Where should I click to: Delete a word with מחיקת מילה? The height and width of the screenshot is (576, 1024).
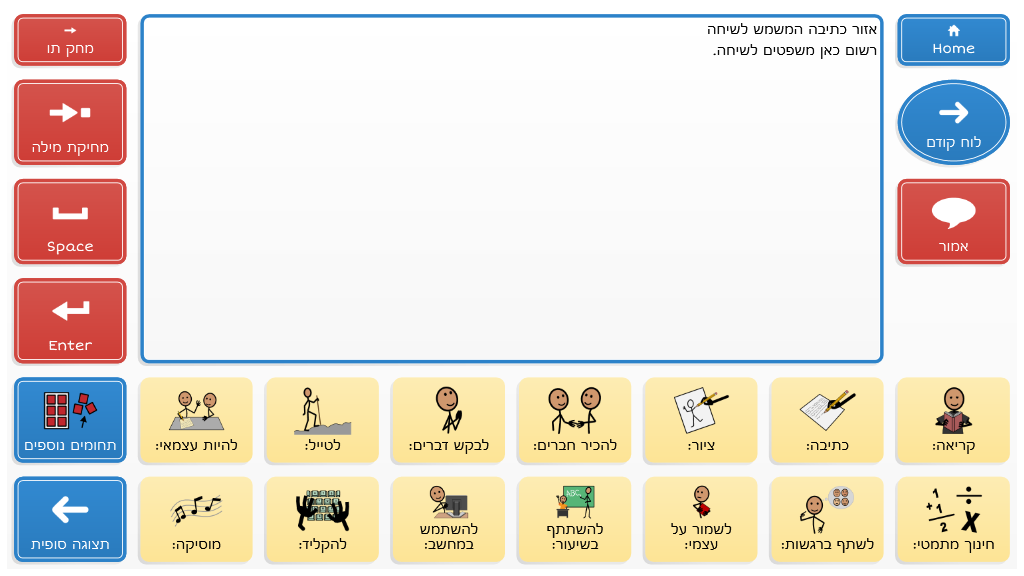70,122
